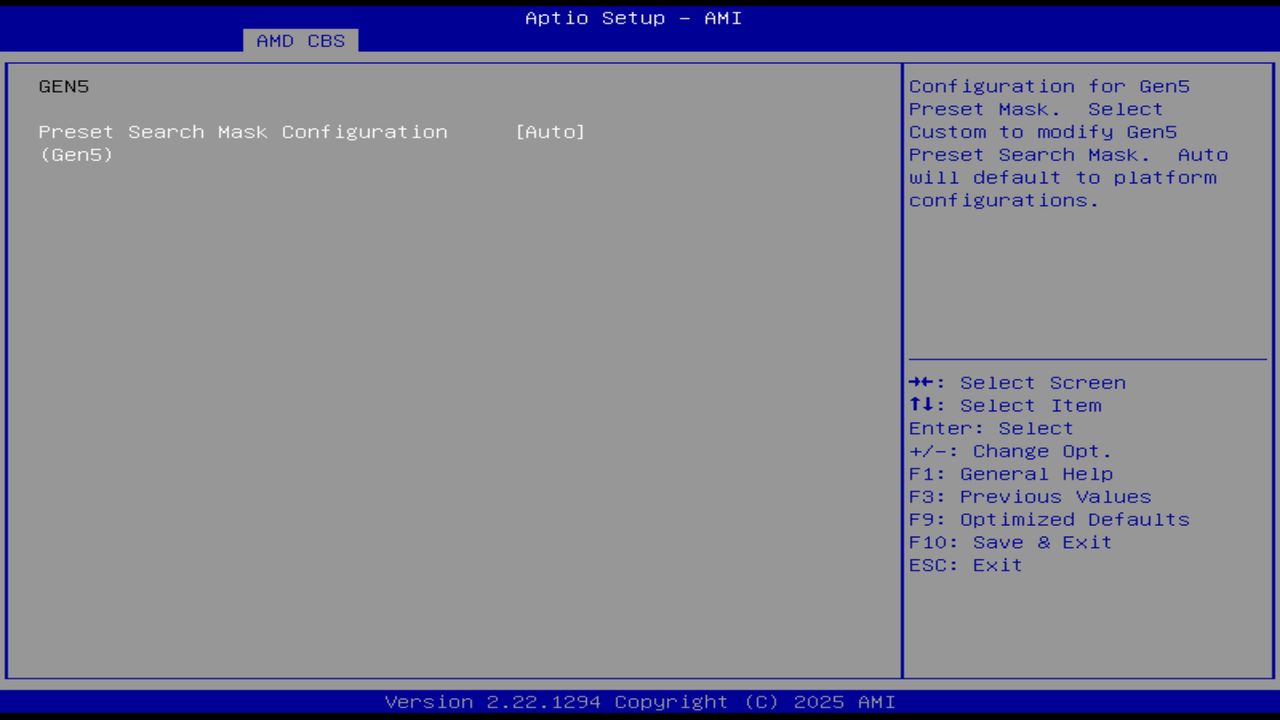Click the Aptio Setup - AMI title bar
Screen dimensions: 1280x720
[x=633, y=17]
